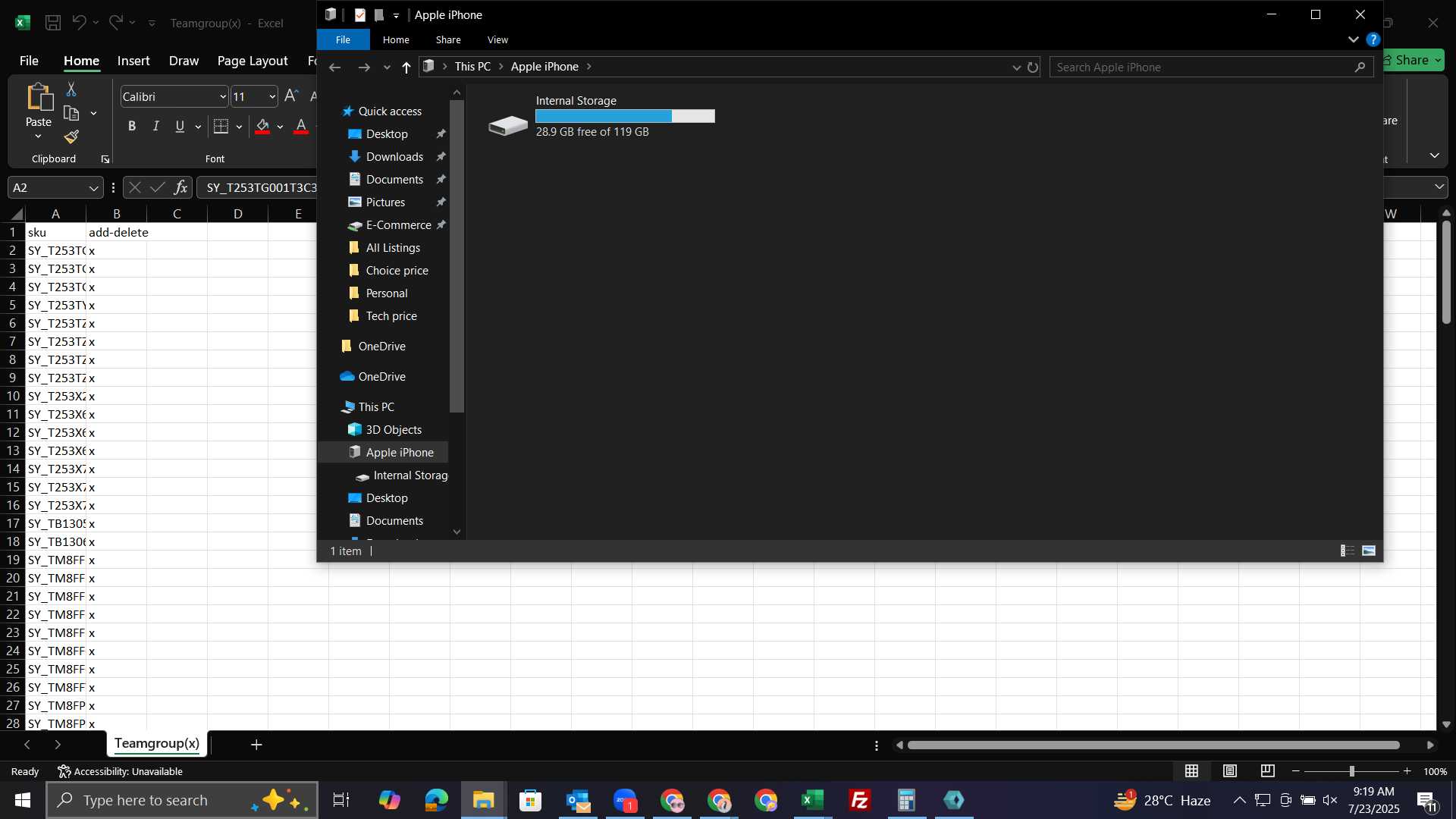
Task: Click the Insert Function fx icon
Action: tap(180, 187)
